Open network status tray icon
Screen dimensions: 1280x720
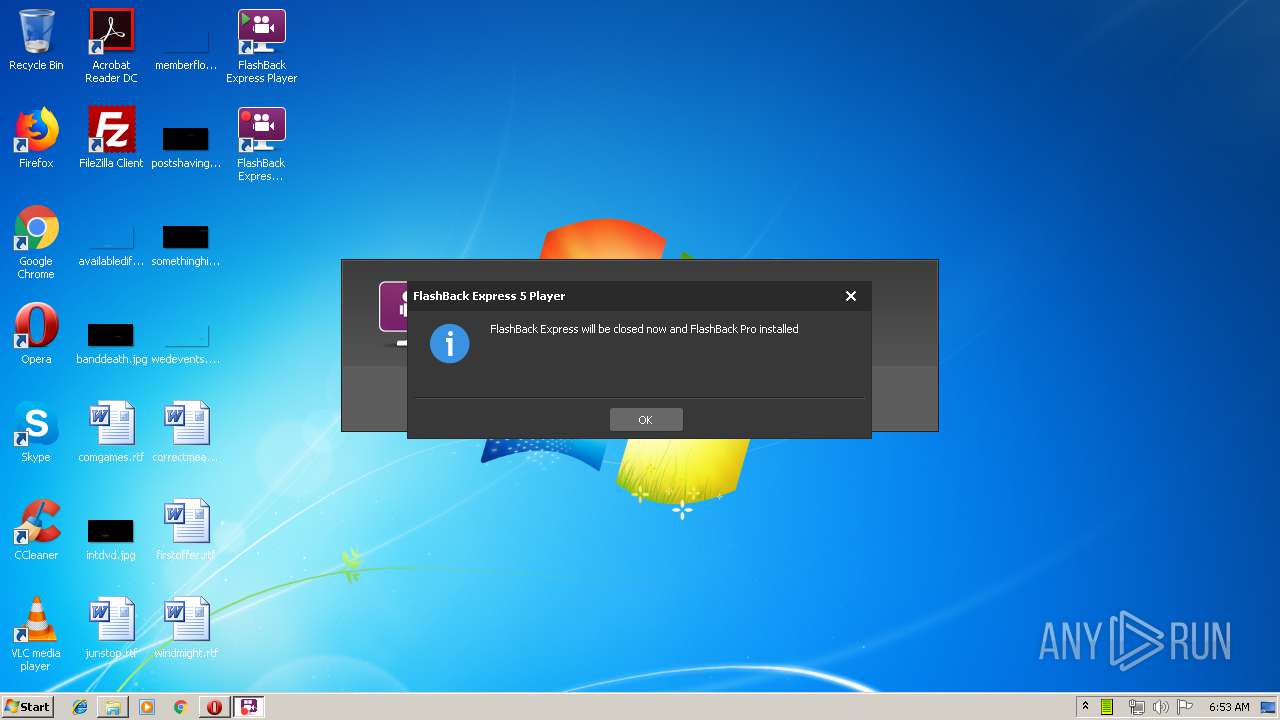tap(1136, 707)
